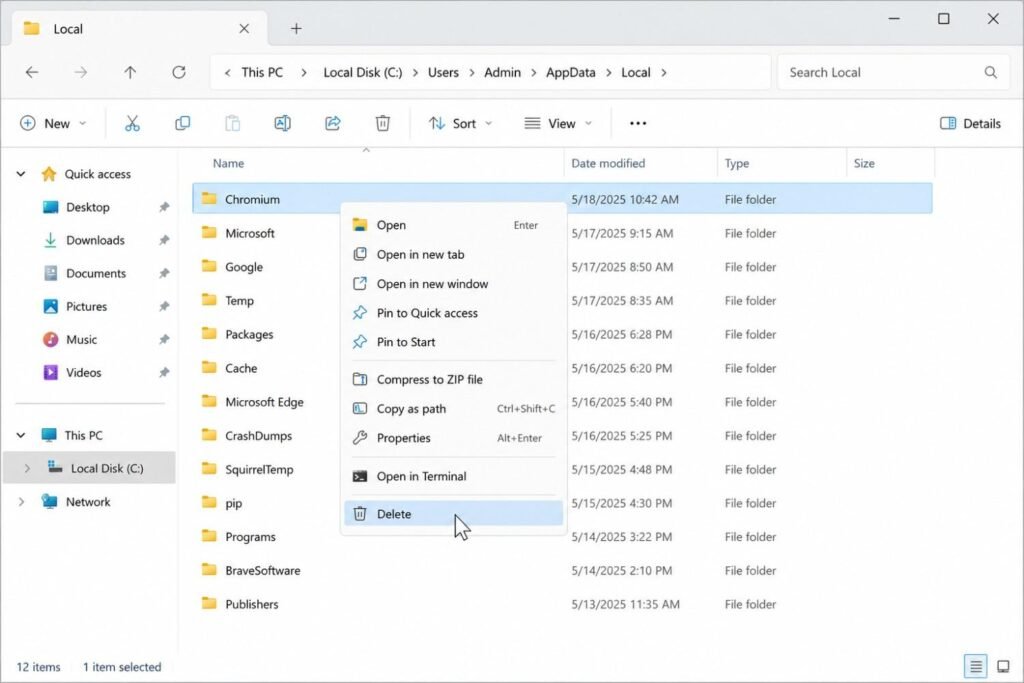Screen dimensions: 1024x683
Task: Switch to details list view icon
Action: 976,667
